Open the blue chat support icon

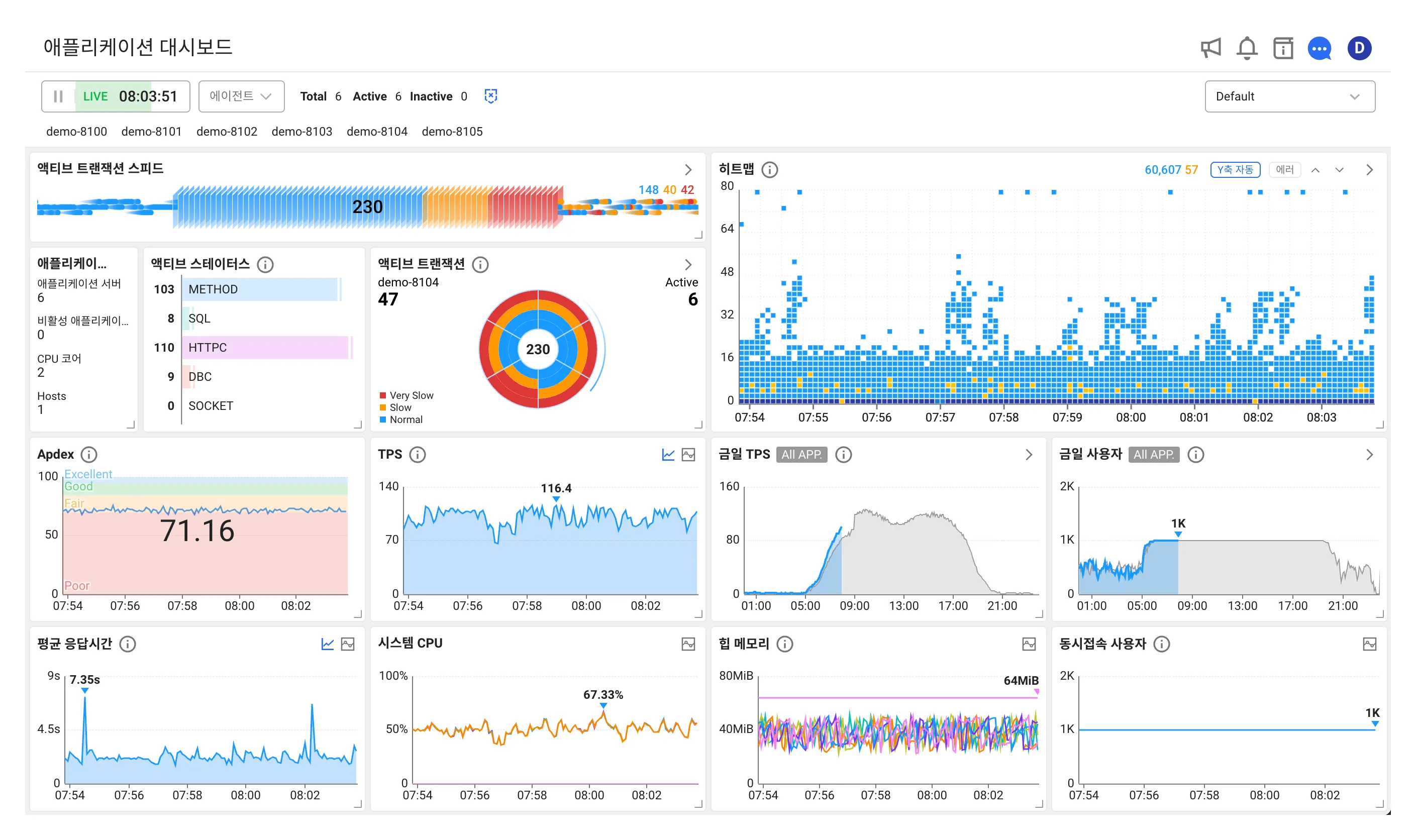pos(1319,48)
